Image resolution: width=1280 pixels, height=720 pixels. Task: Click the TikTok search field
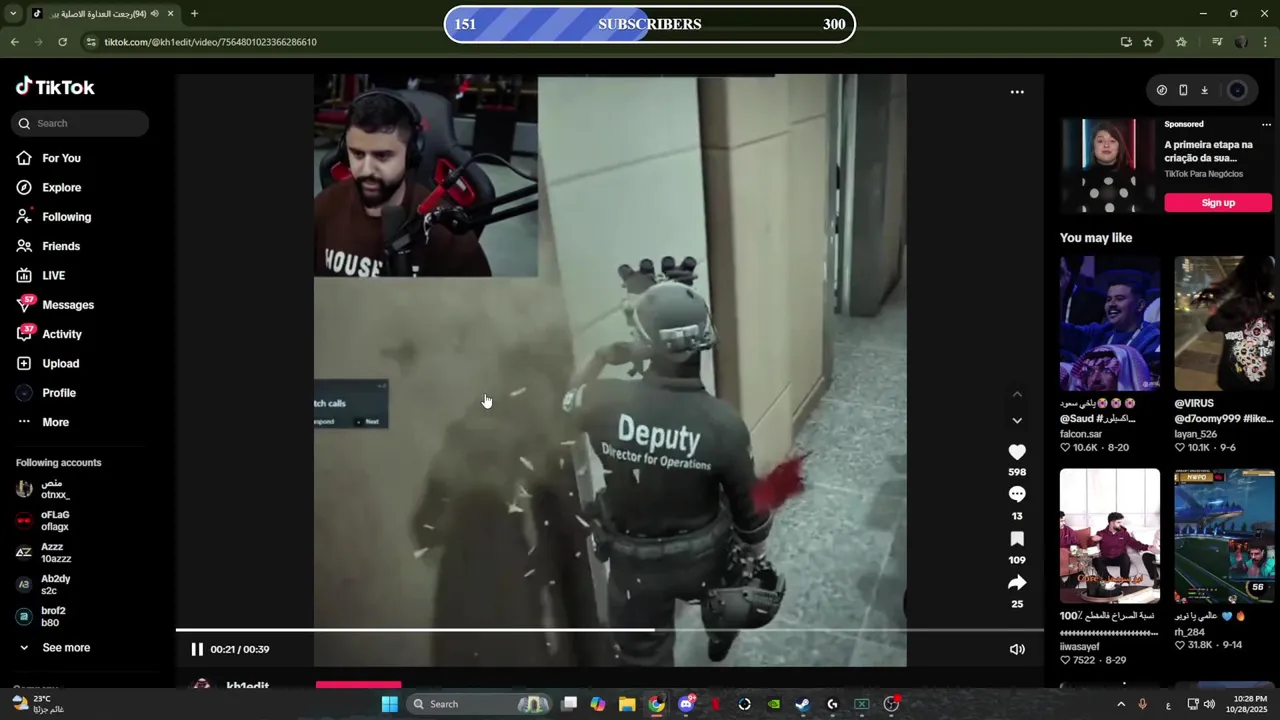[81, 123]
